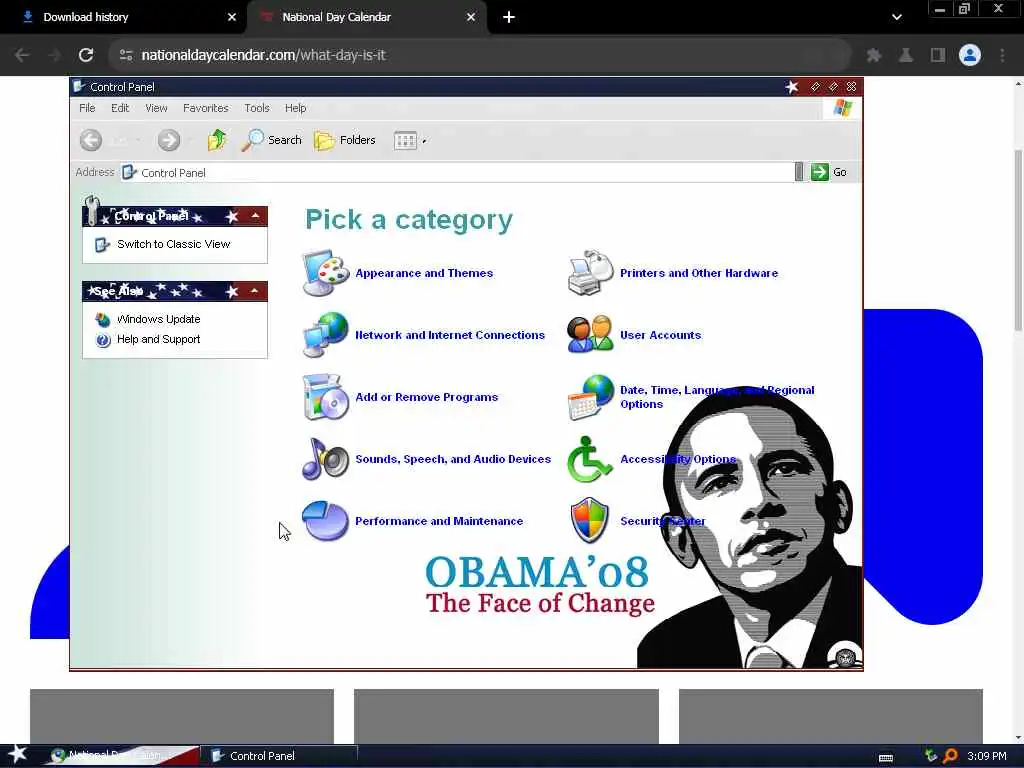Click the browser back arrow
The height and width of the screenshot is (768, 1024).
coord(22,55)
